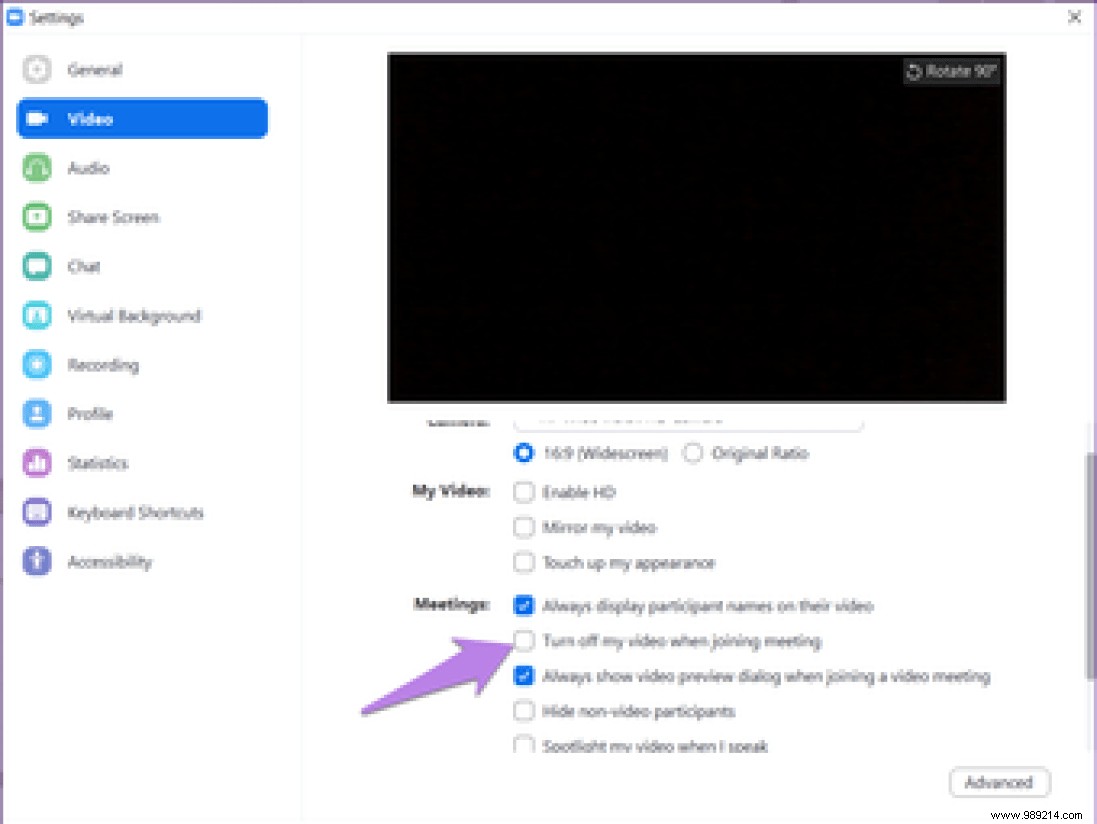This screenshot has height=824, width=1097.
Task: Switch to the Profile section
Action: point(90,413)
